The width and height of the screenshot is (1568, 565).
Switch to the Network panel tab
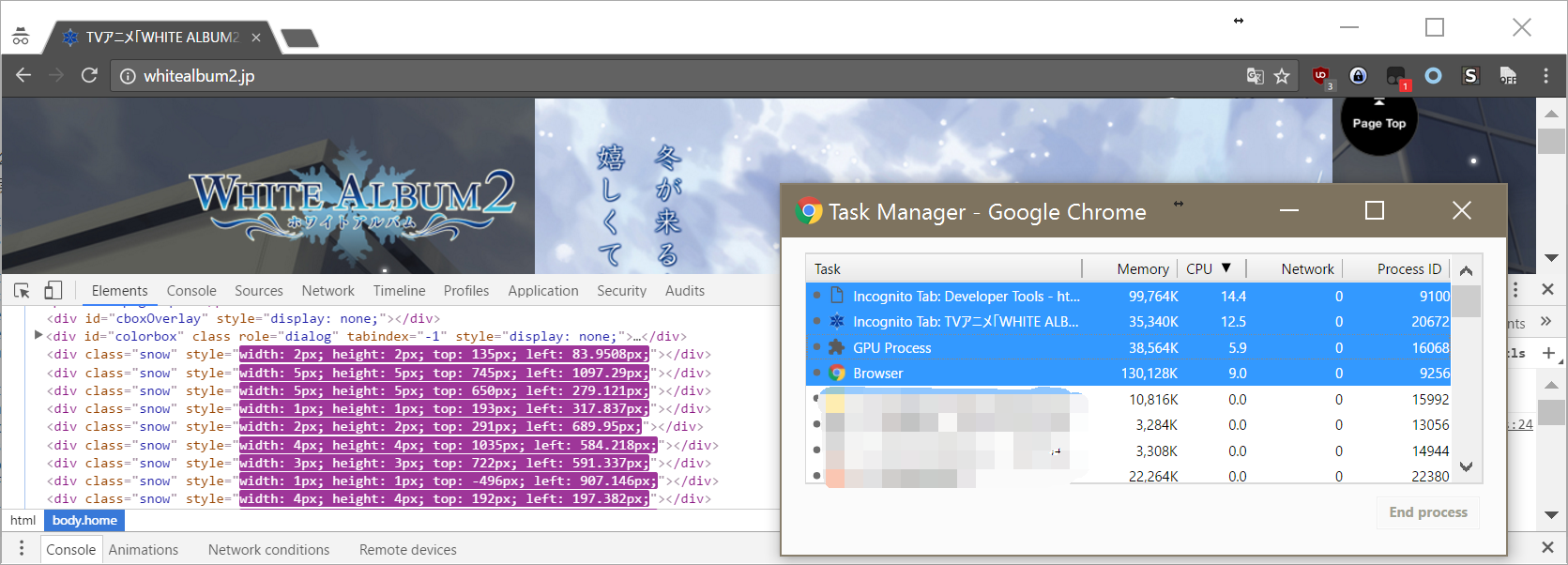pyautogui.click(x=327, y=291)
